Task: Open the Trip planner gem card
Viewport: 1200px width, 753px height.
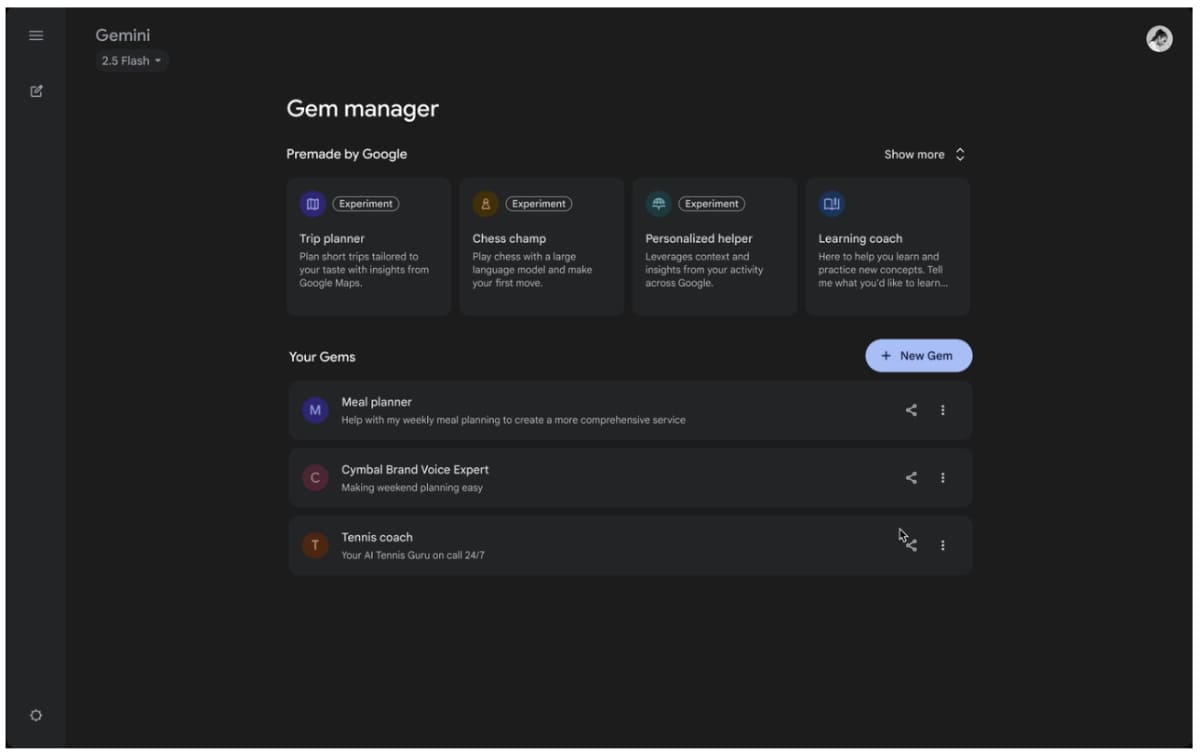Action: 368,247
